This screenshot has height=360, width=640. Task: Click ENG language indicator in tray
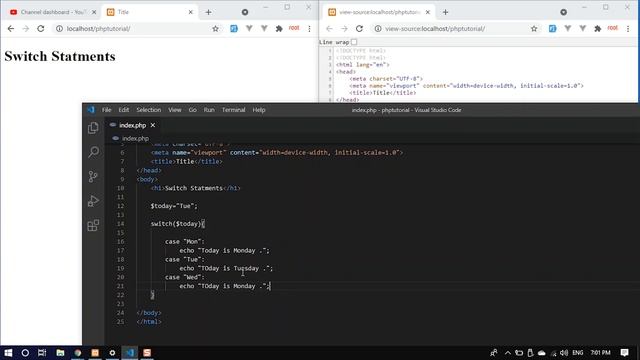pyautogui.click(x=578, y=353)
